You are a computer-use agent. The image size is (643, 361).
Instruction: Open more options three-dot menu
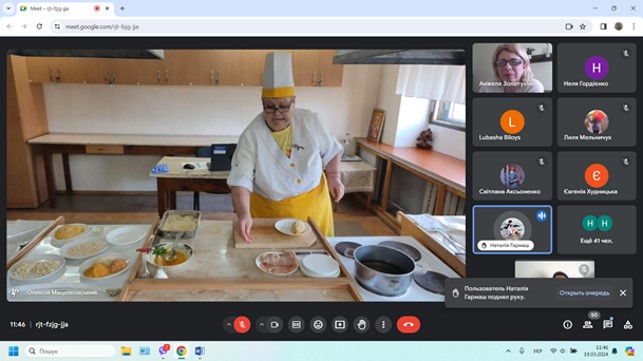click(x=383, y=324)
